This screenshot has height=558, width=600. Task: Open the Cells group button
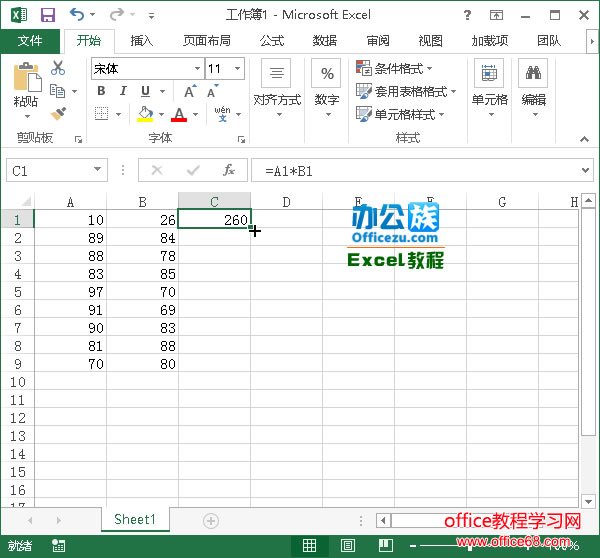click(x=489, y=89)
